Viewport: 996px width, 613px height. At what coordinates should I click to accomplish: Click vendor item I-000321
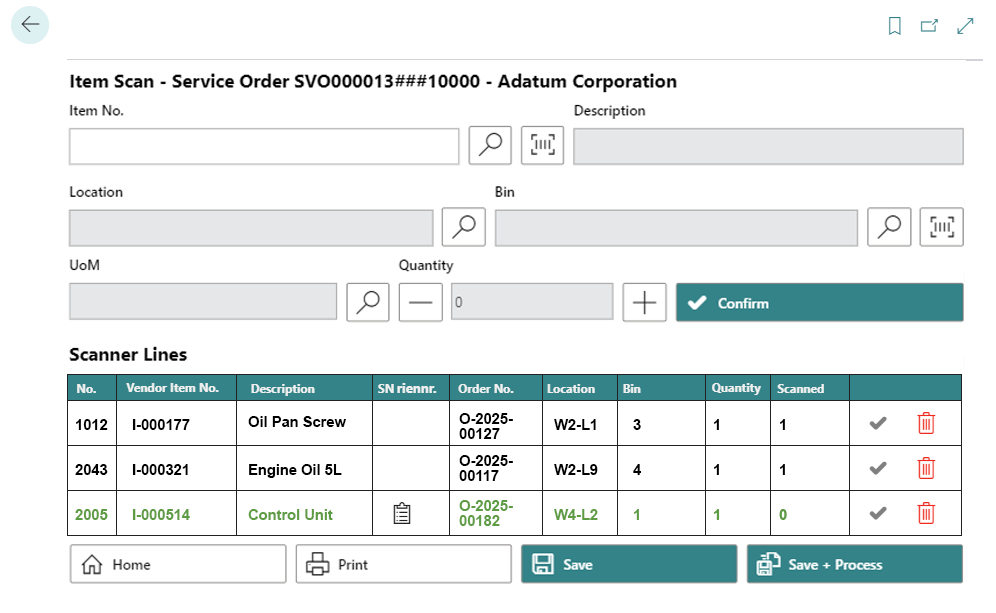click(x=161, y=470)
